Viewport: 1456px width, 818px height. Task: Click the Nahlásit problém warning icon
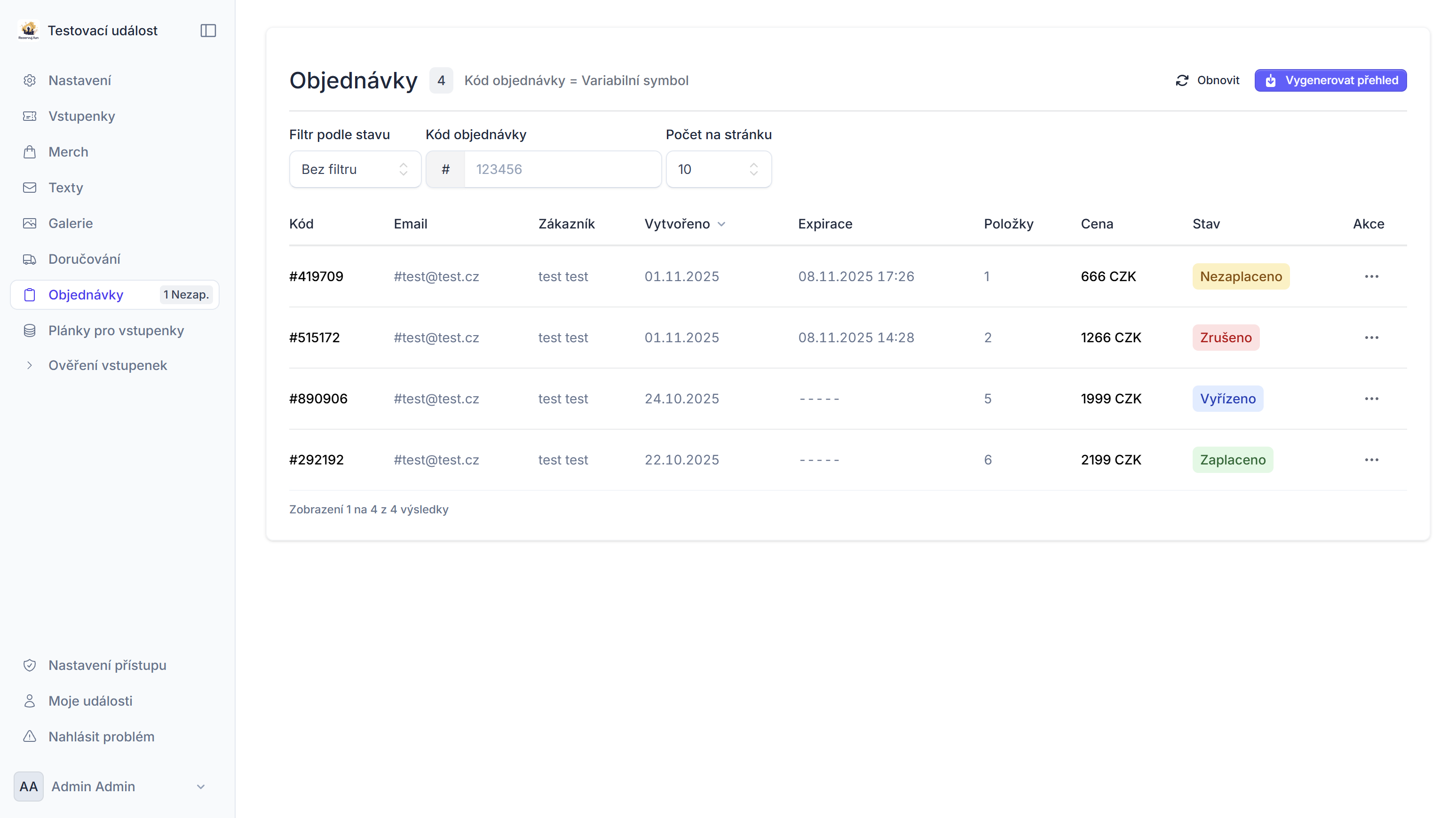click(x=29, y=737)
